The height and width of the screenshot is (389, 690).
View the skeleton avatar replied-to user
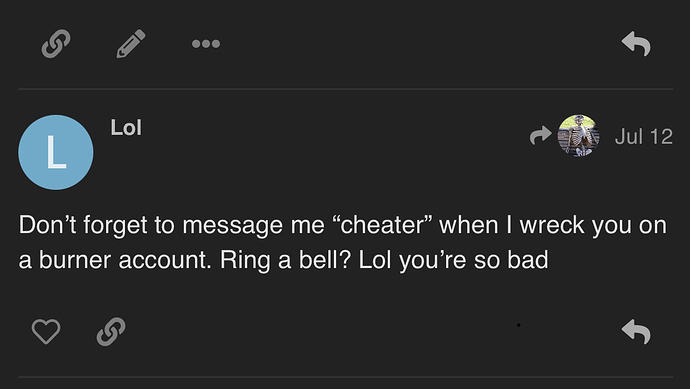point(578,136)
